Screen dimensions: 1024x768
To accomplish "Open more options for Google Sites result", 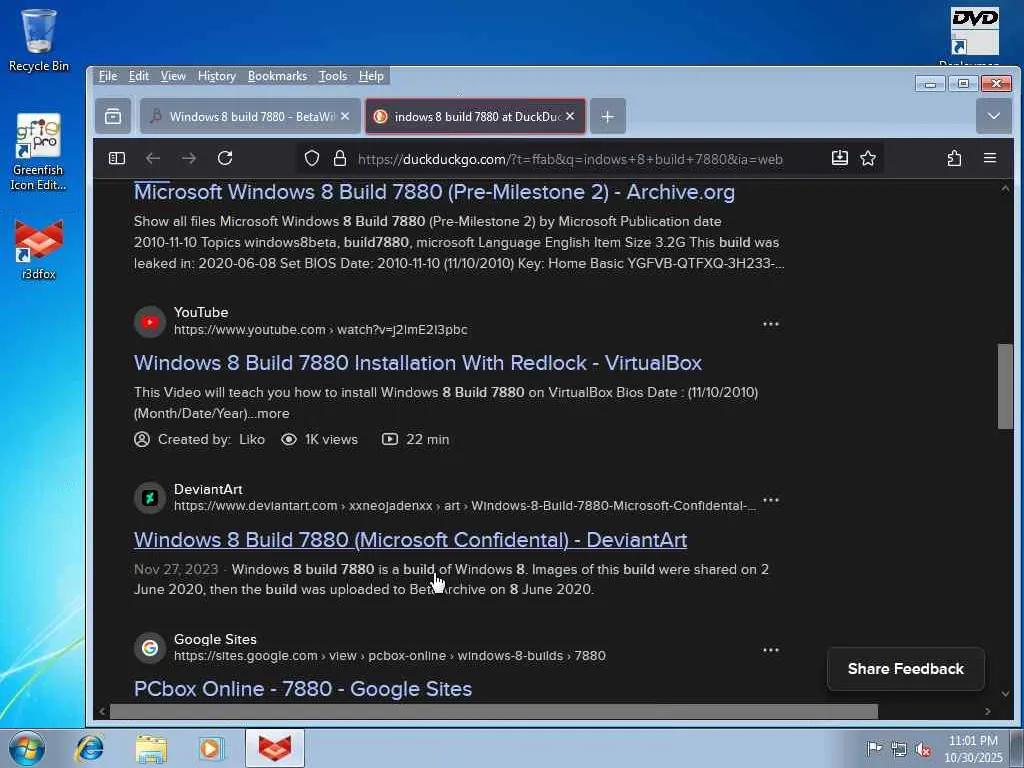I will point(771,650).
